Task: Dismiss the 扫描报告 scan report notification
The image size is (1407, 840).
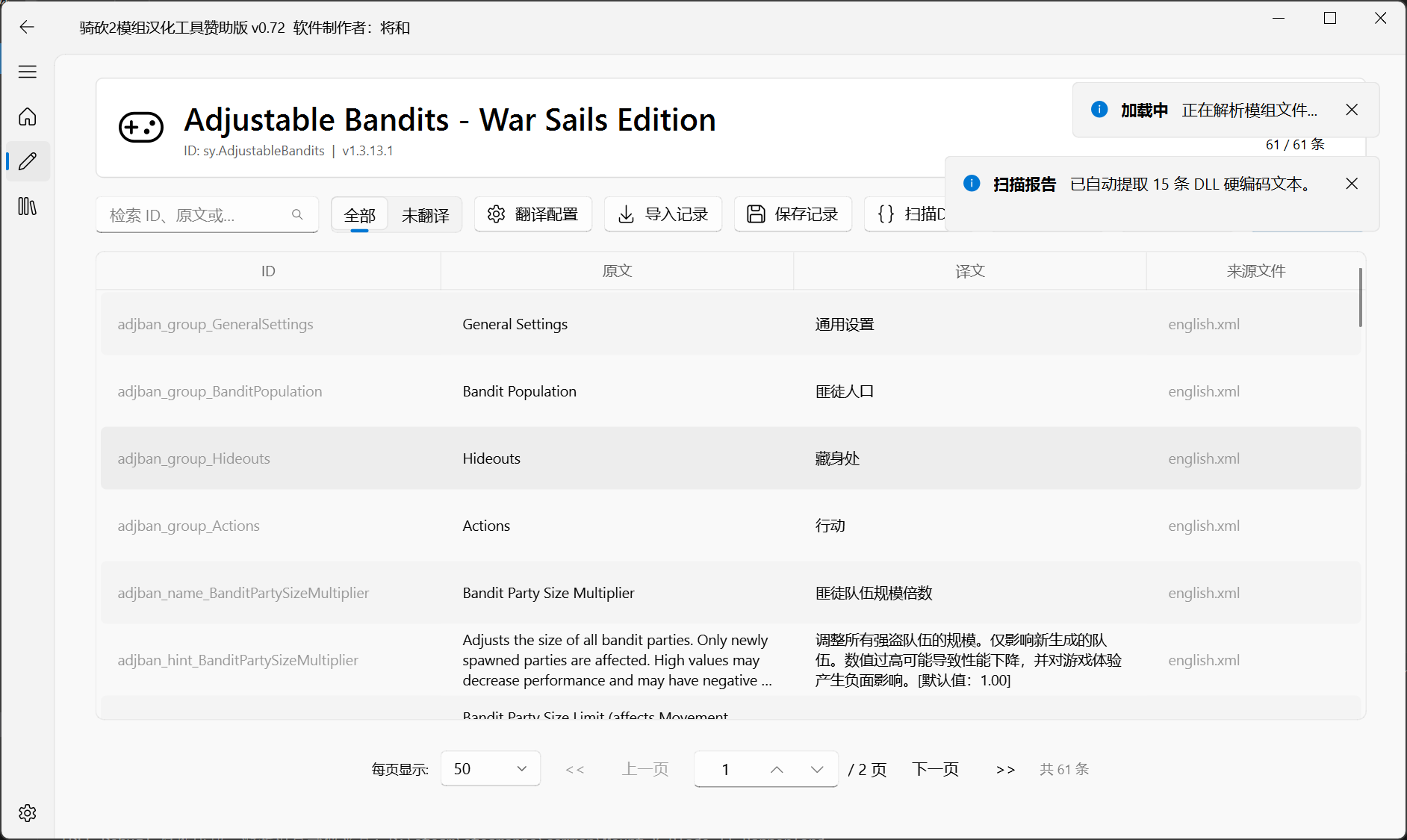Action: [x=1351, y=184]
